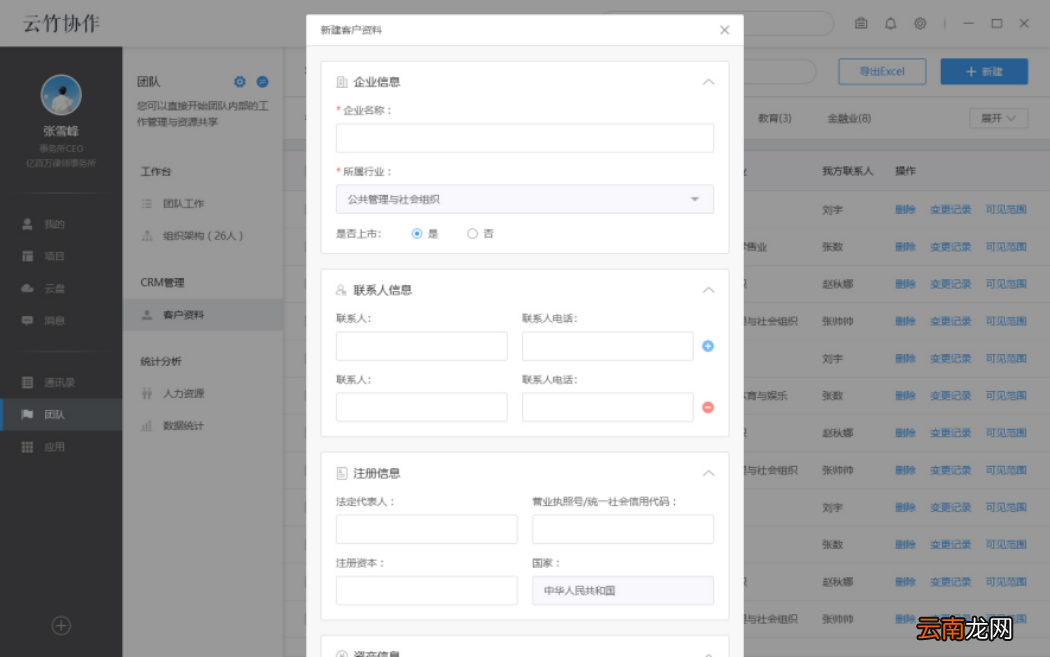This screenshot has height=657, width=1050.
Task: Open the settings gear in title bar
Action: (x=920, y=23)
